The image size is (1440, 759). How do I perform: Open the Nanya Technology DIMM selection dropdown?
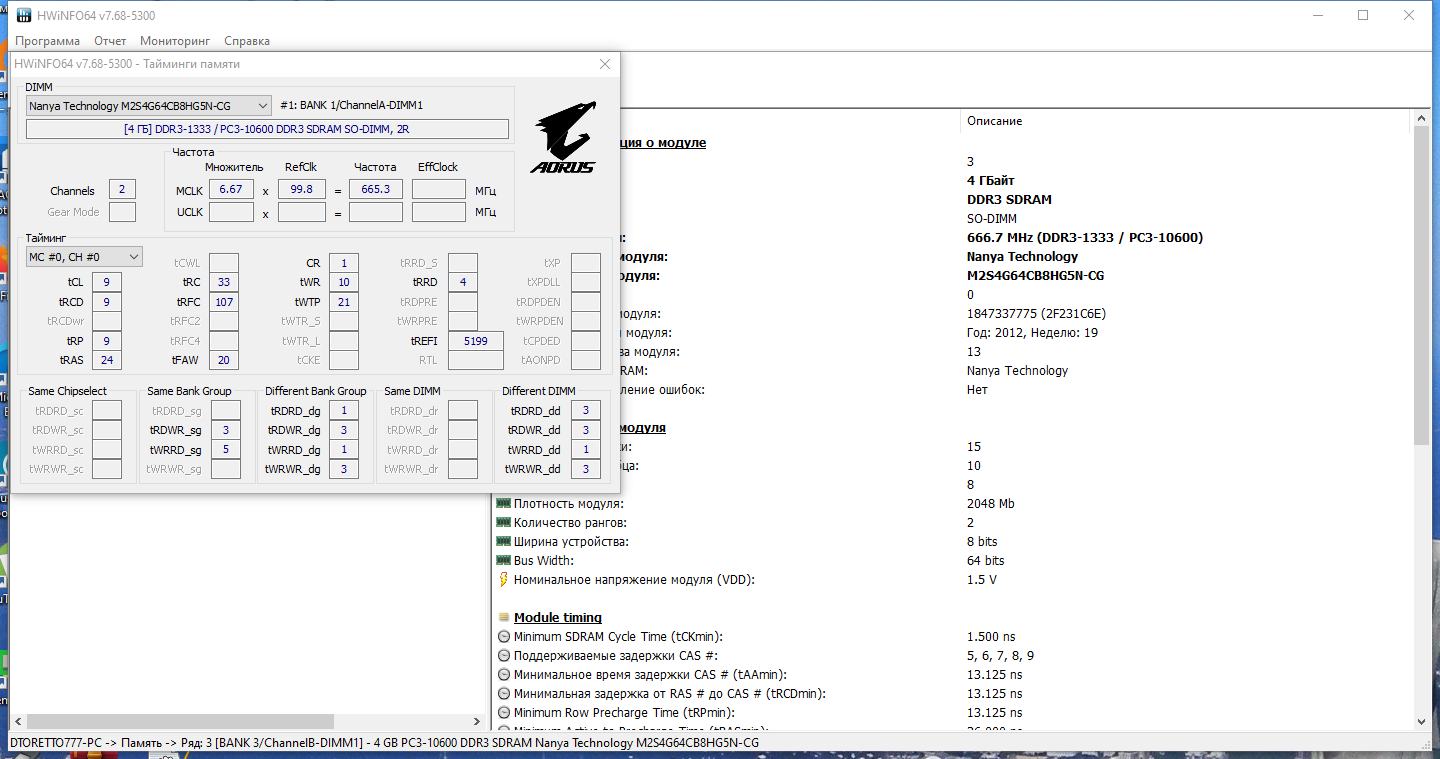point(149,105)
